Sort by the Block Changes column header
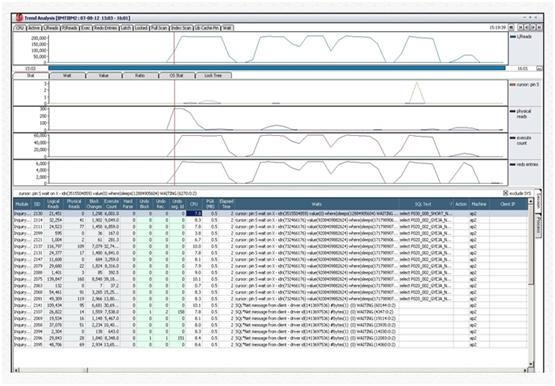 (94, 204)
